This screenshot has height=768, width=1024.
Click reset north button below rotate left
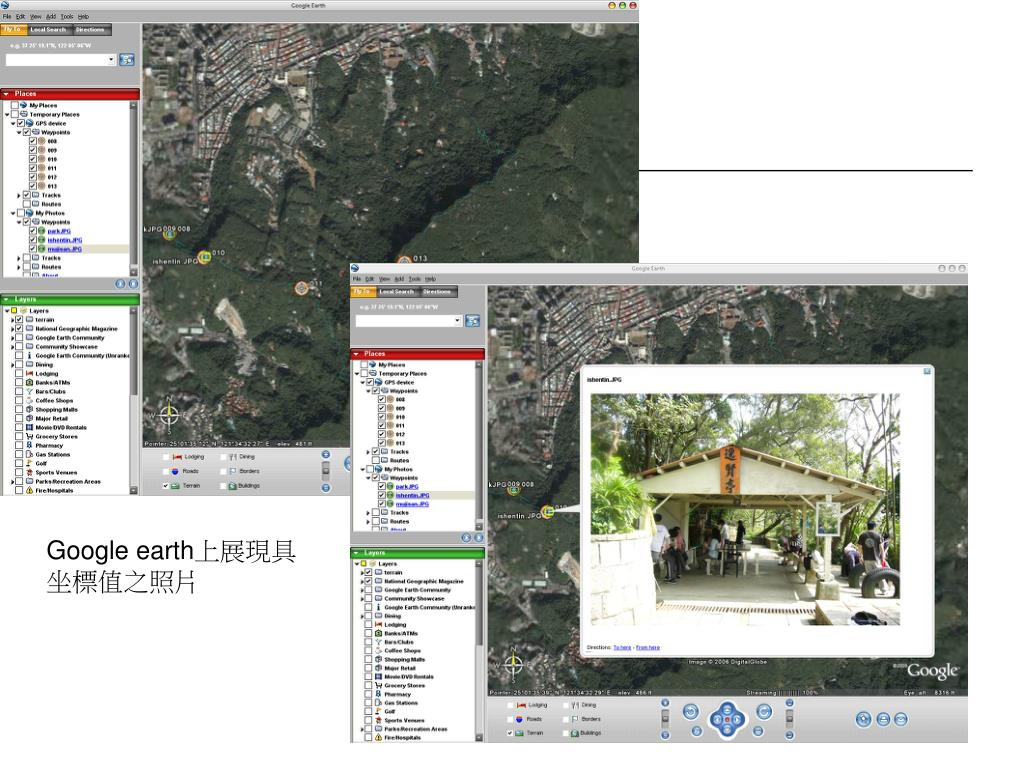pyautogui.click(x=696, y=731)
